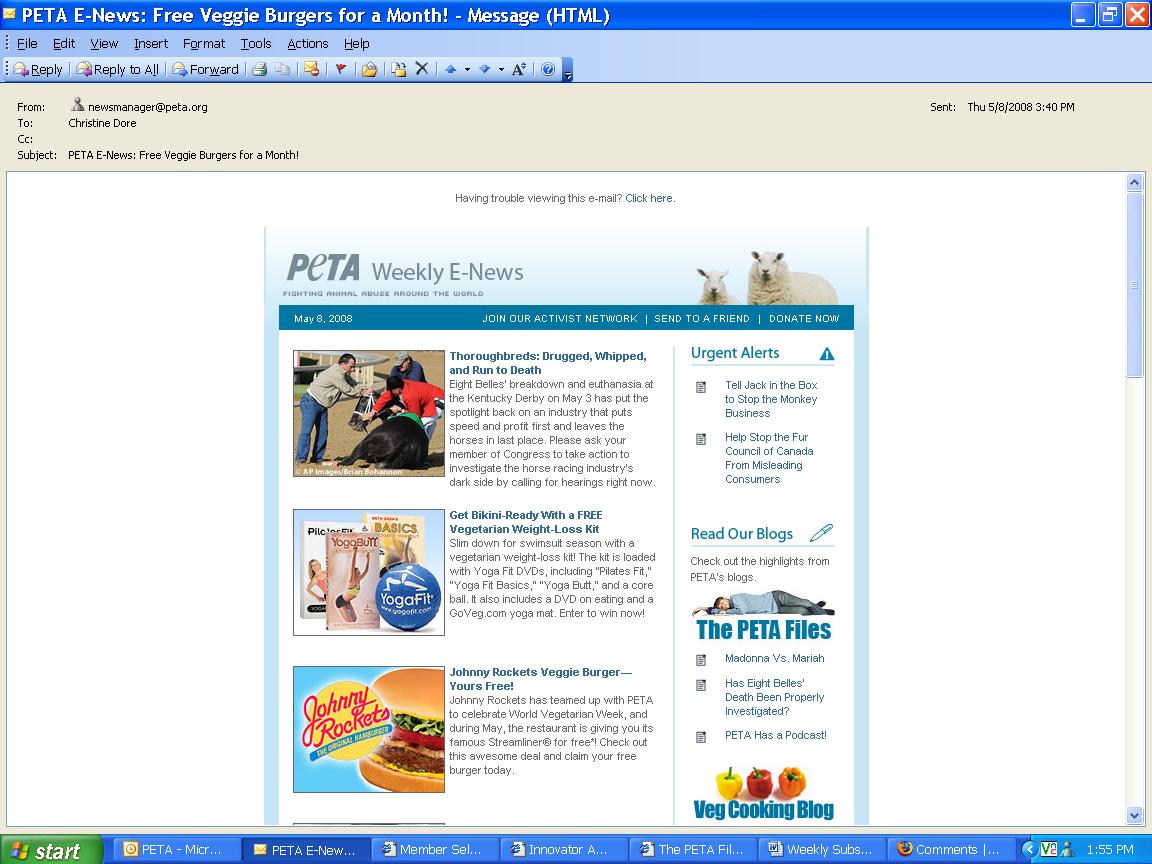Click the 'Click here' viewing trouble link
Screen dimensions: 1152x864
(648, 198)
